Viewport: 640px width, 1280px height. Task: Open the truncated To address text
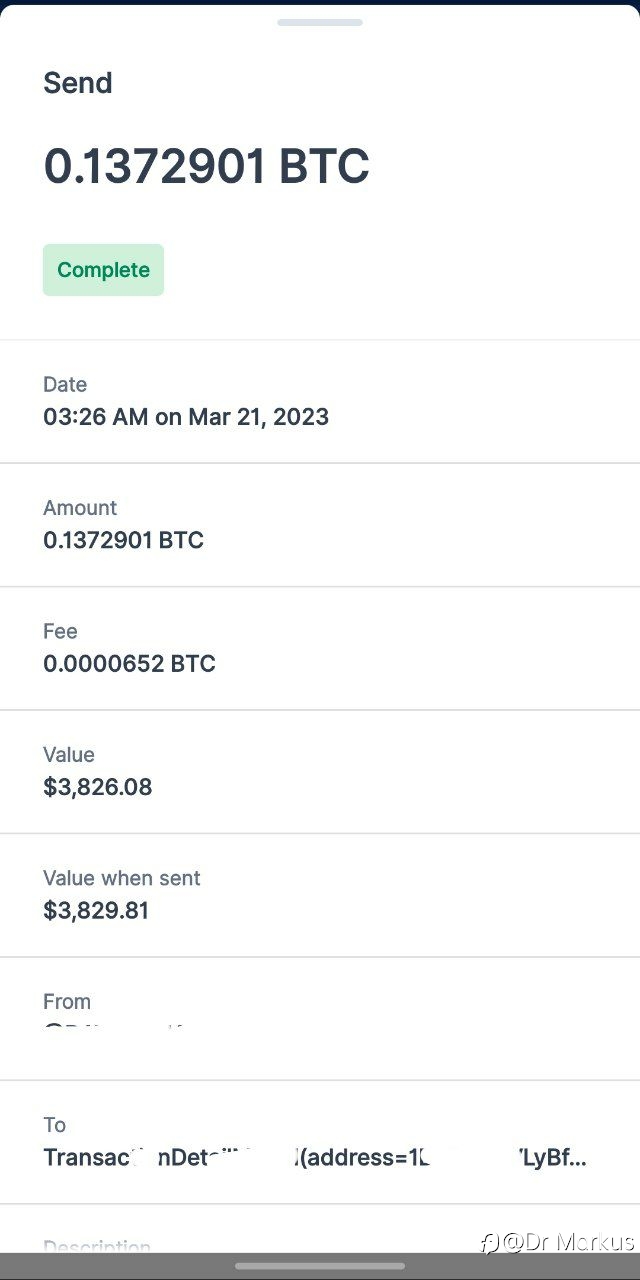pos(315,1158)
